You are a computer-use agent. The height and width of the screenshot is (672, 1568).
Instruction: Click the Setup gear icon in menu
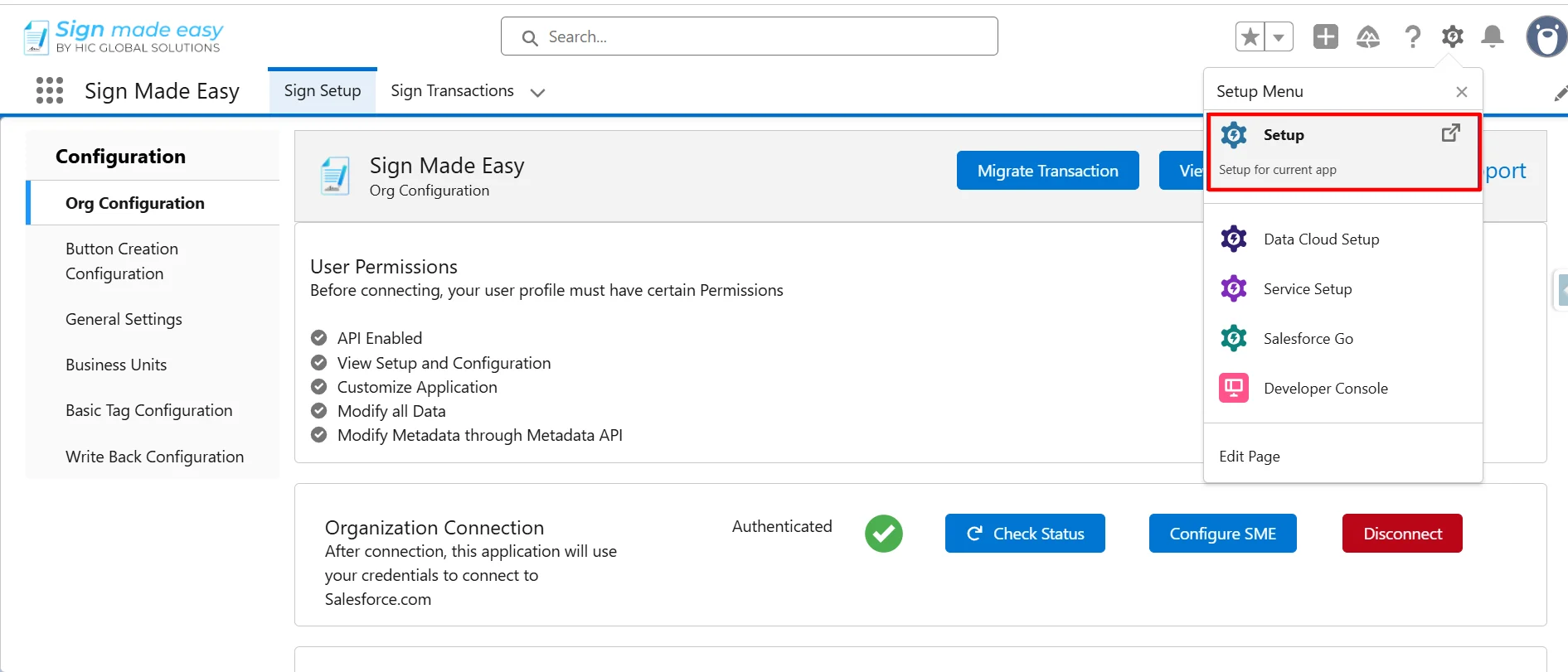1234,134
